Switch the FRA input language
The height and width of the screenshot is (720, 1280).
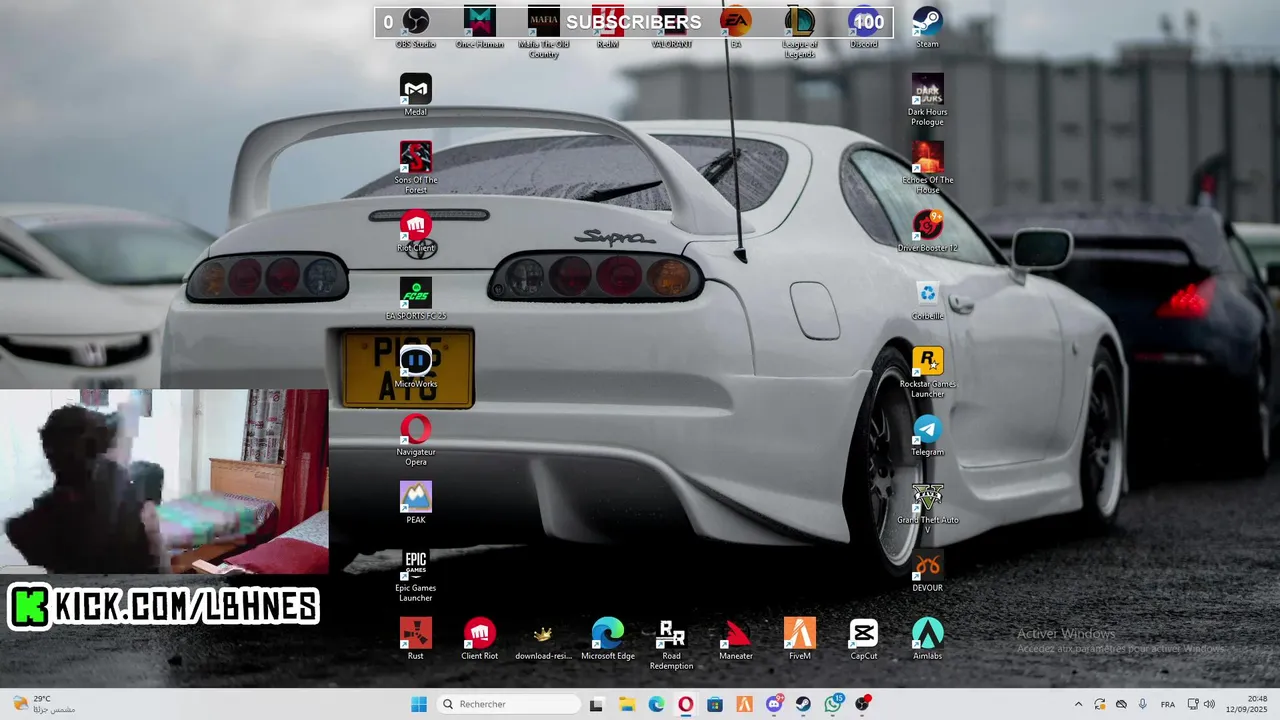click(x=1168, y=704)
